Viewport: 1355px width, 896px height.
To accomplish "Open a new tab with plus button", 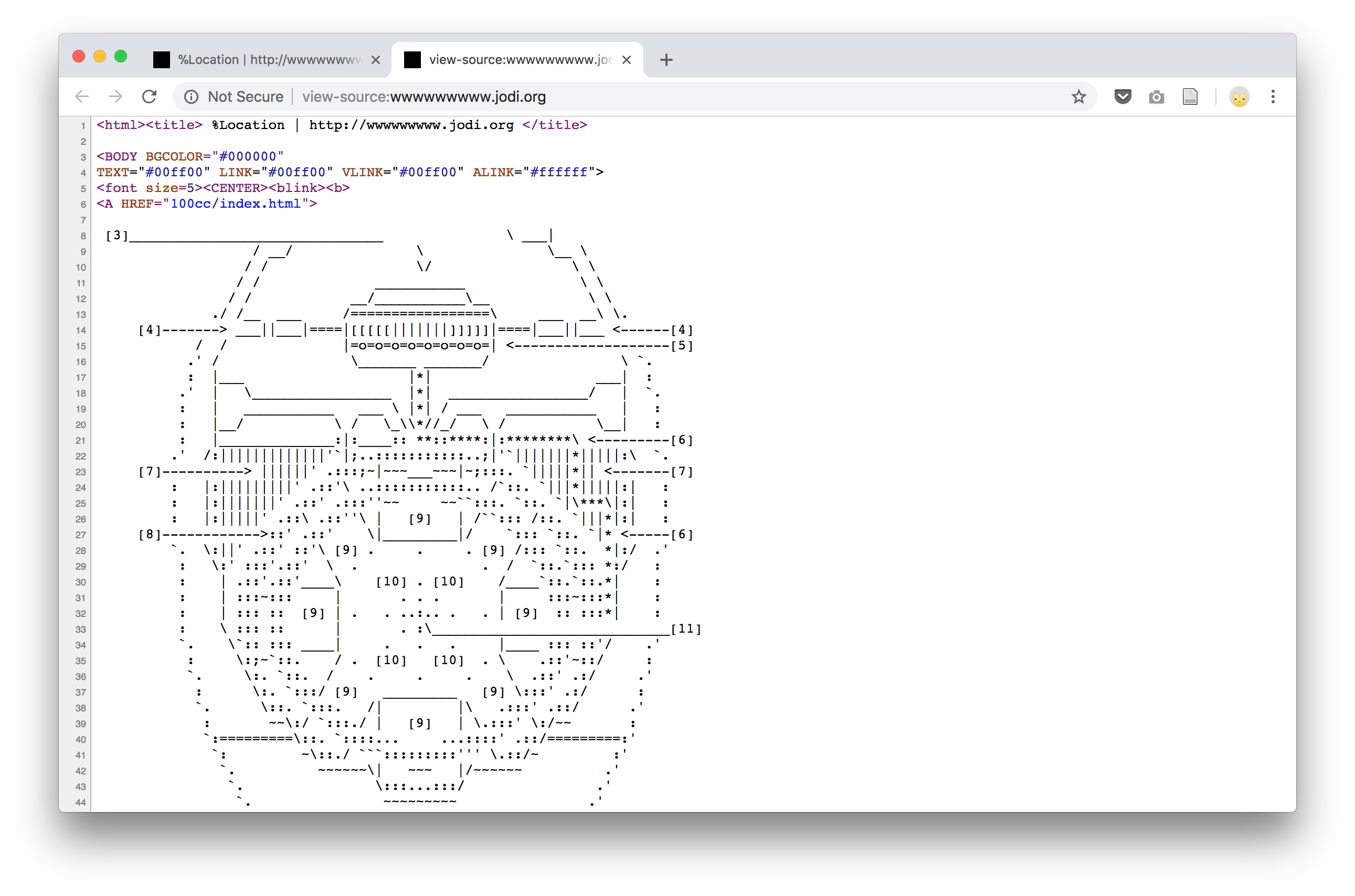I will [666, 59].
